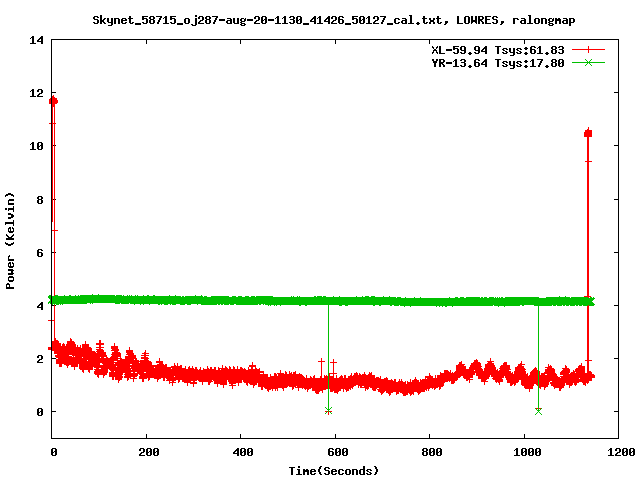
Task: Click the red spike peak near 1130 seconds
Action: tap(588, 133)
